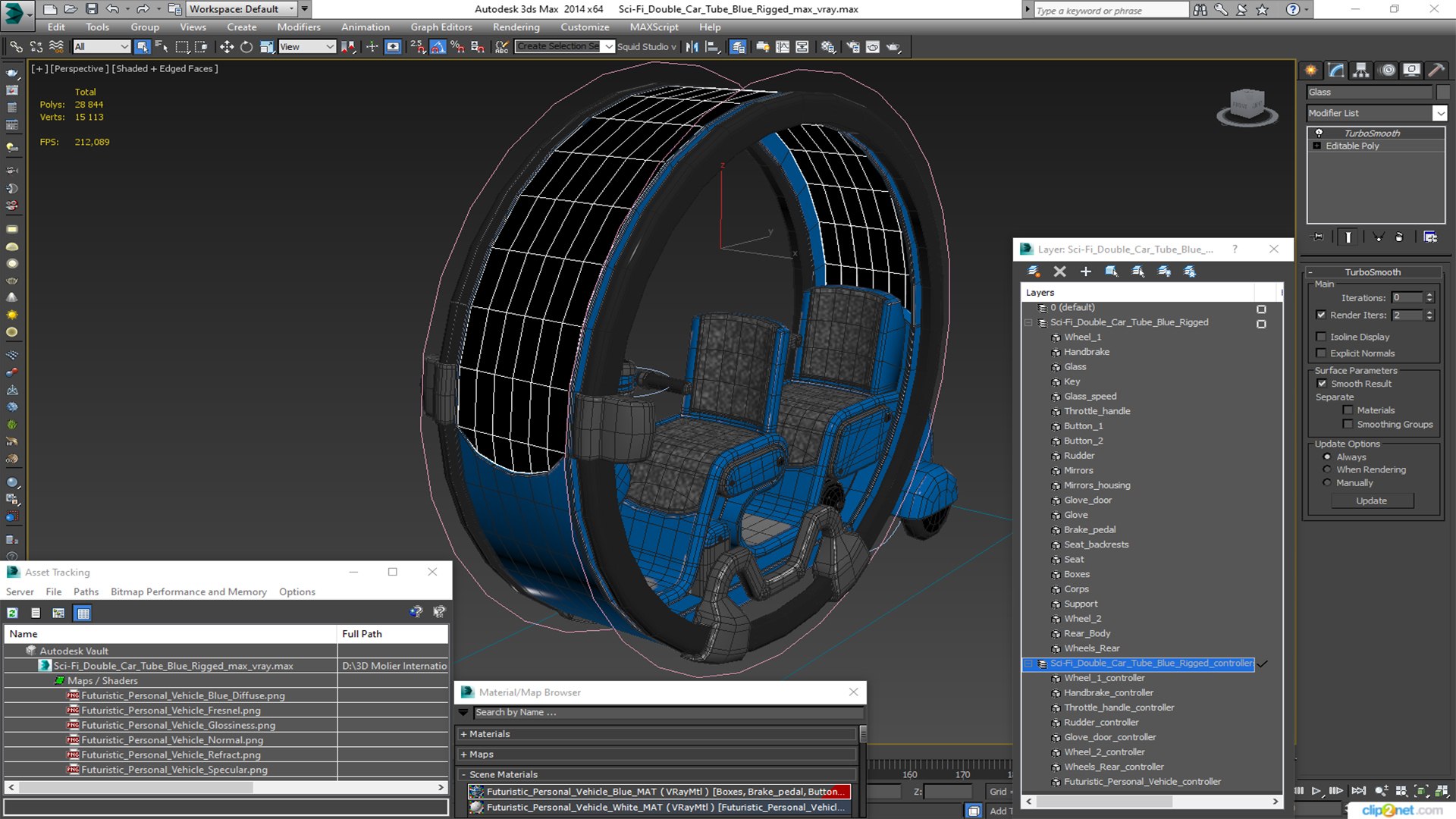Enable the Explicit Normals checkbox
Viewport: 1456px width, 819px height.
point(1321,353)
